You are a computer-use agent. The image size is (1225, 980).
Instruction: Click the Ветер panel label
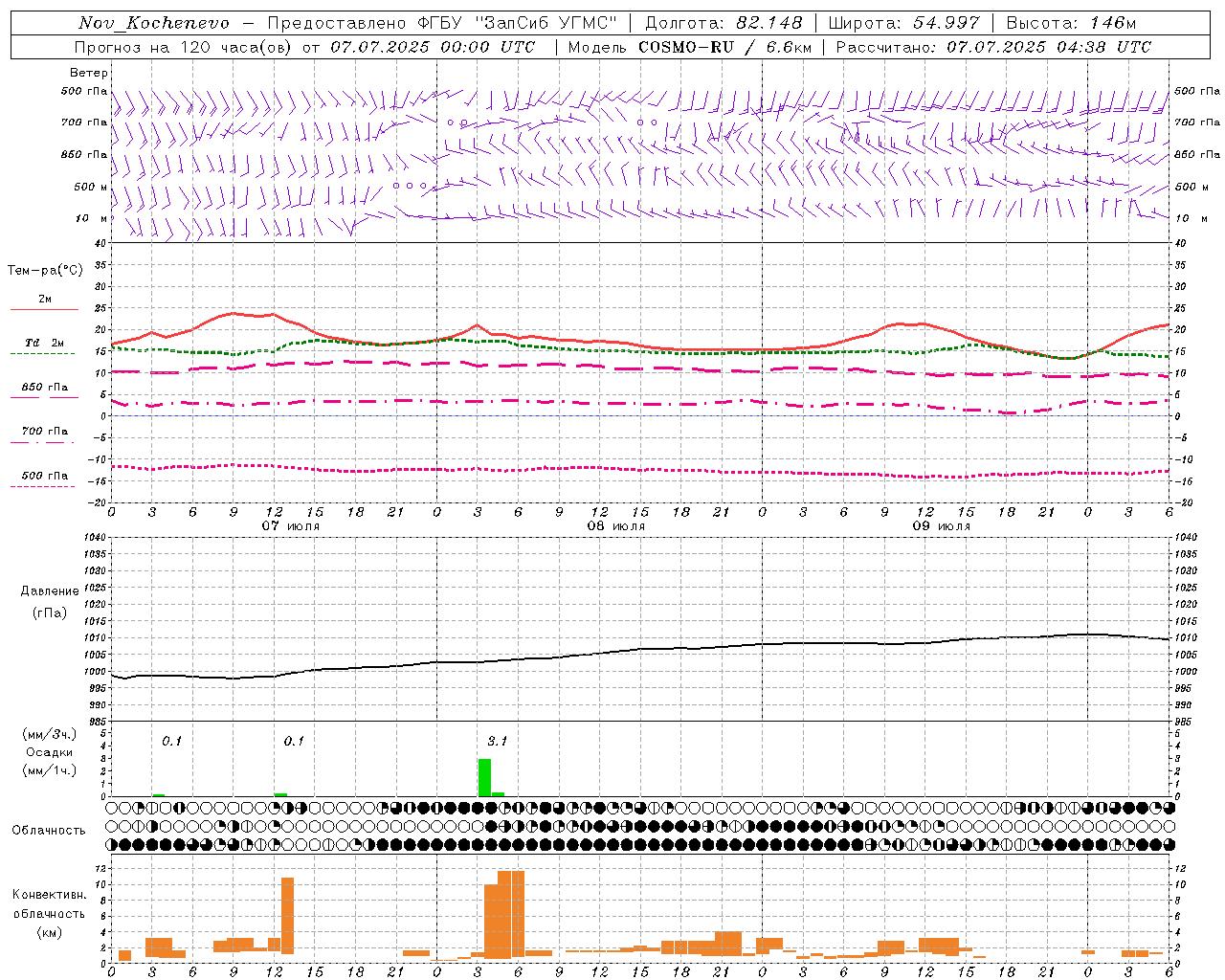click(89, 73)
